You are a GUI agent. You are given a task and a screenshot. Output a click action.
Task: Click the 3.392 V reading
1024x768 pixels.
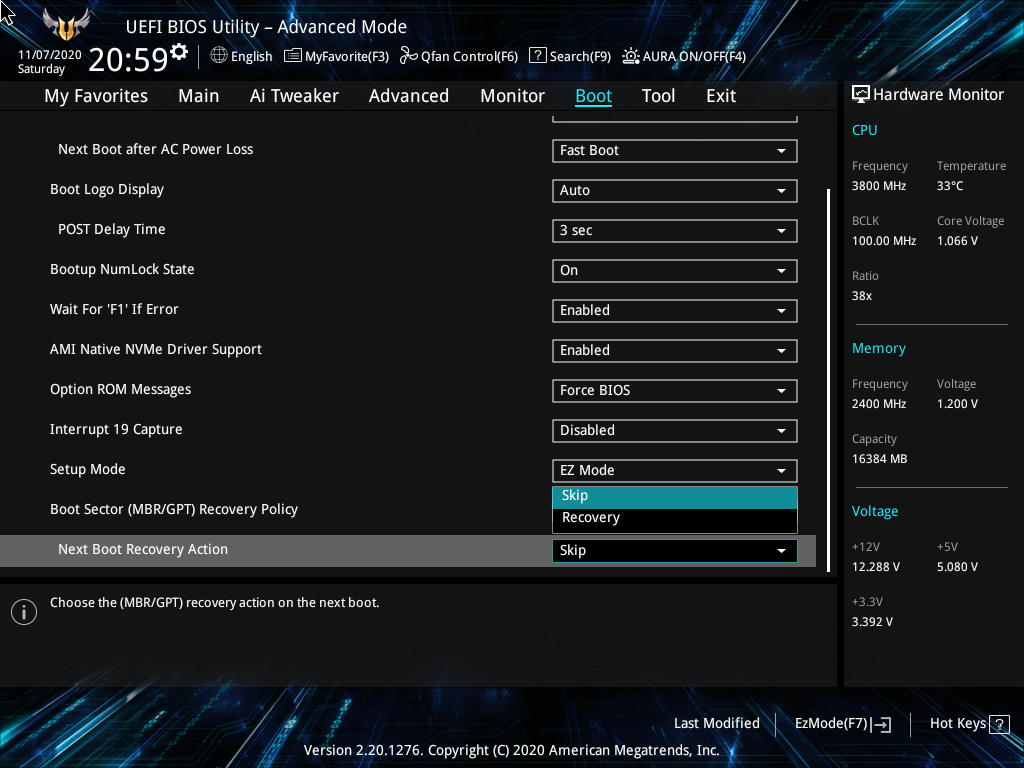tap(872, 622)
